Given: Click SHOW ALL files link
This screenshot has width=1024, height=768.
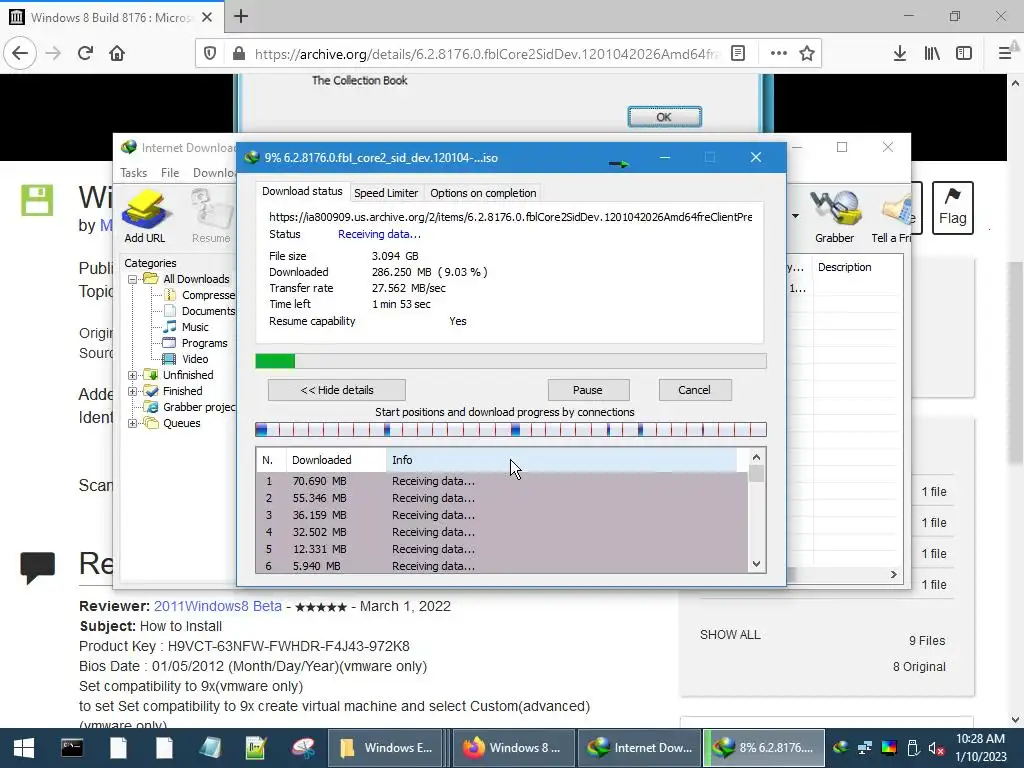Looking at the screenshot, I should 729,635.
